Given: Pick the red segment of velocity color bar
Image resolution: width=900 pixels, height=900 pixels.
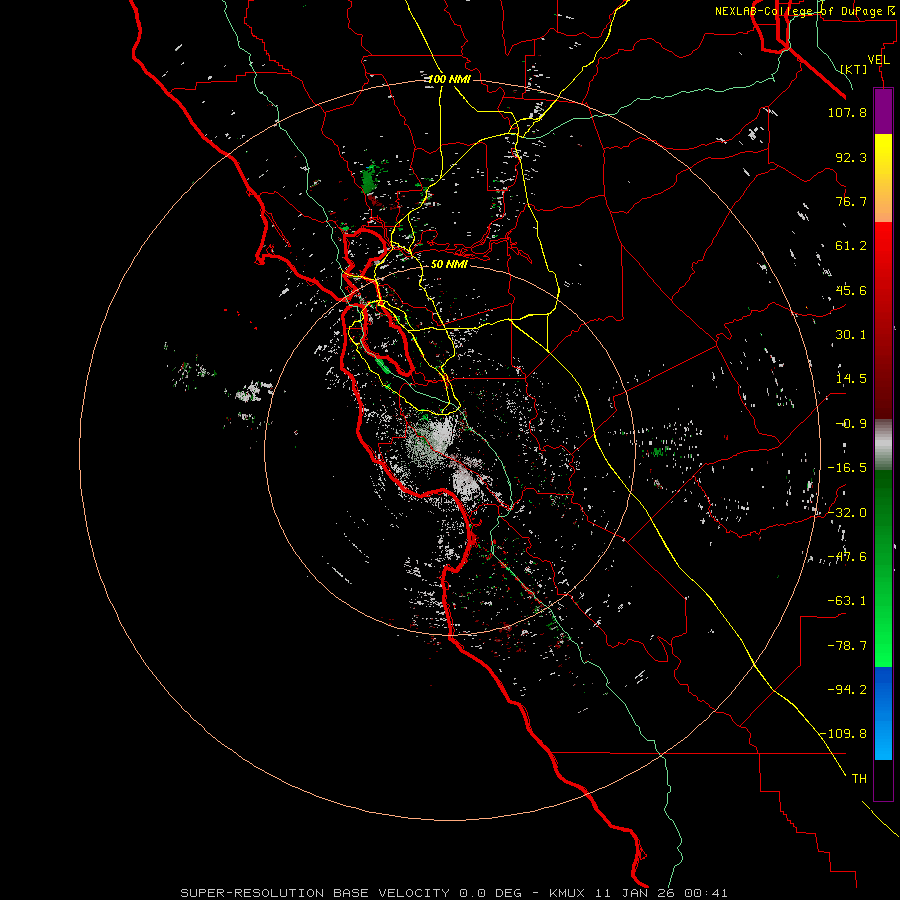Looking at the screenshot, I should click(x=883, y=320).
